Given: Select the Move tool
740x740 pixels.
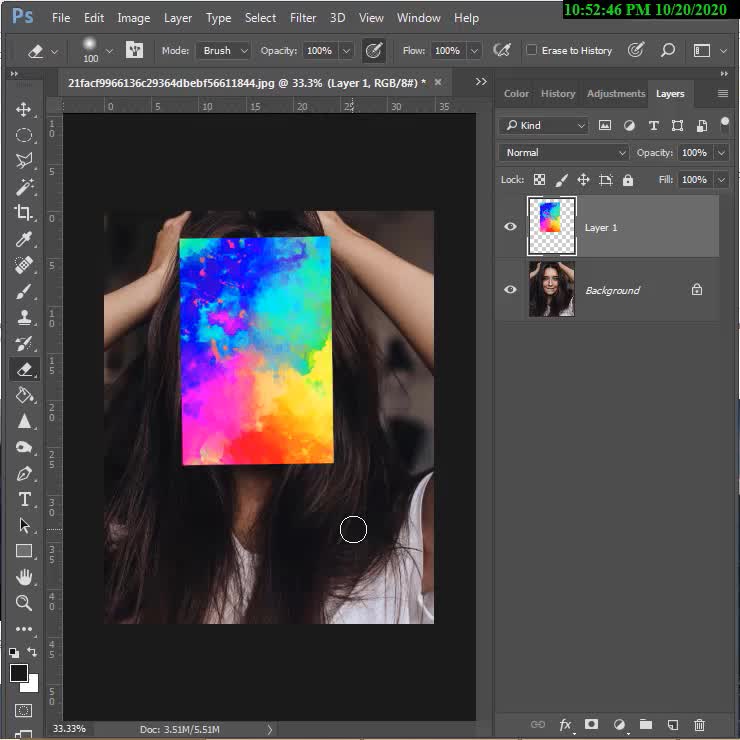Looking at the screenshot, I should tap(24, 109).
